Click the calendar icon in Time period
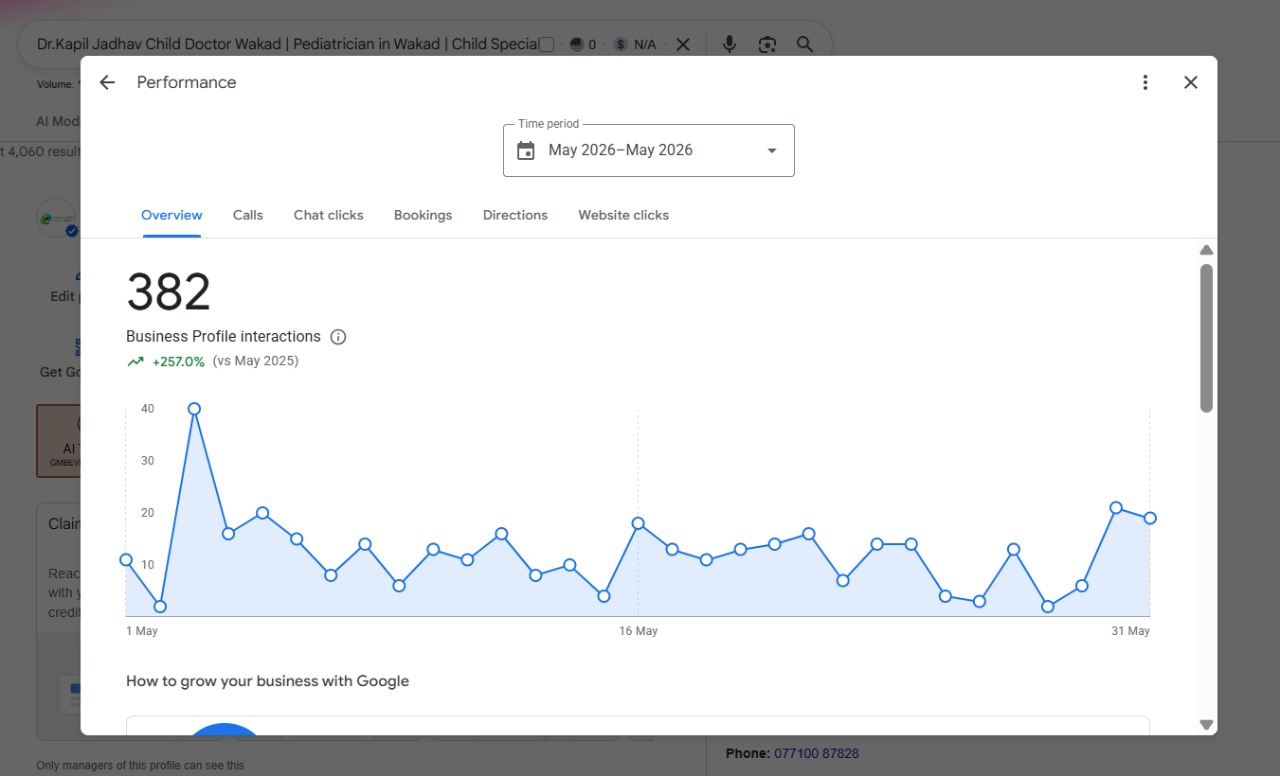This screenshot has width=1280, height=776. tap(526, 151)
